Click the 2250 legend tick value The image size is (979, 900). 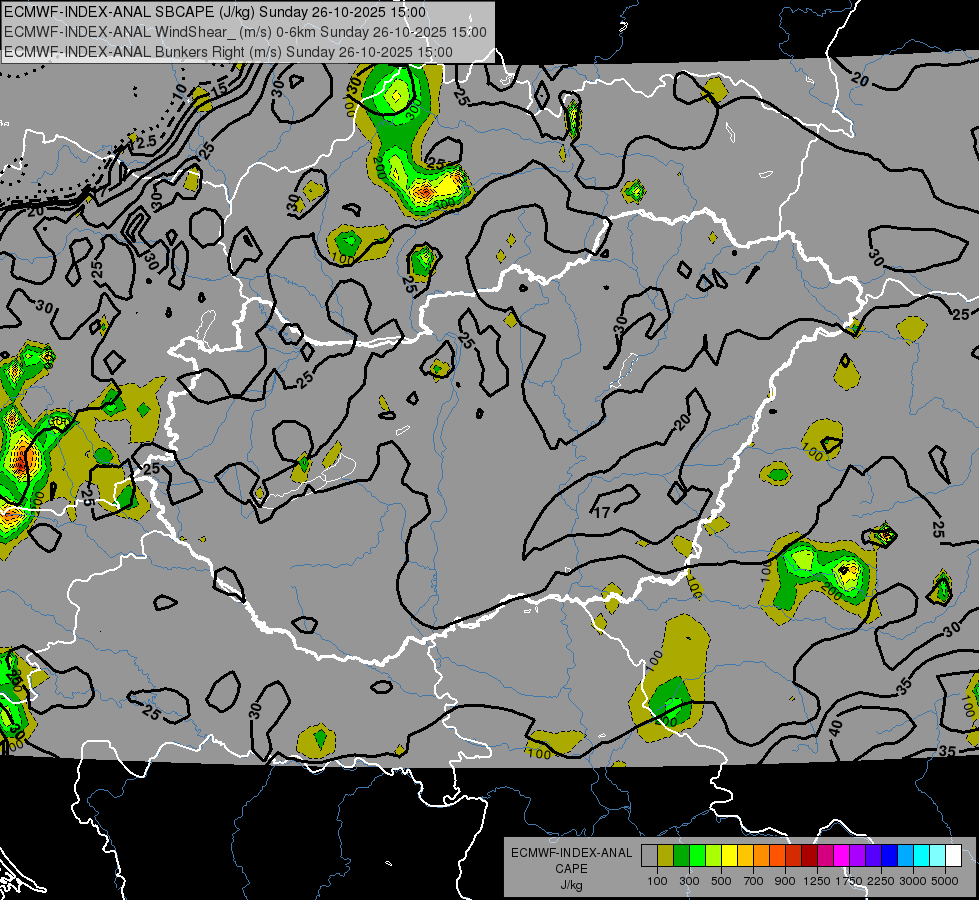click(881, 881)
